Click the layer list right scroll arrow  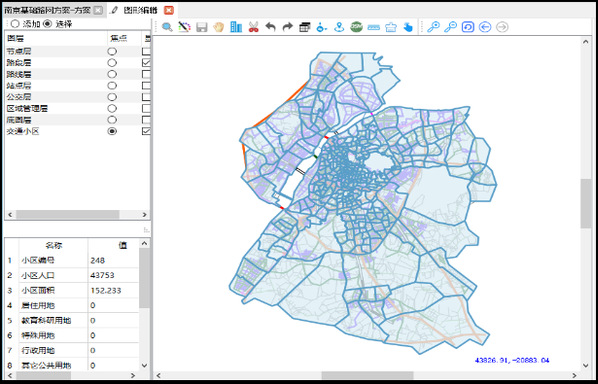coord(145,215)
